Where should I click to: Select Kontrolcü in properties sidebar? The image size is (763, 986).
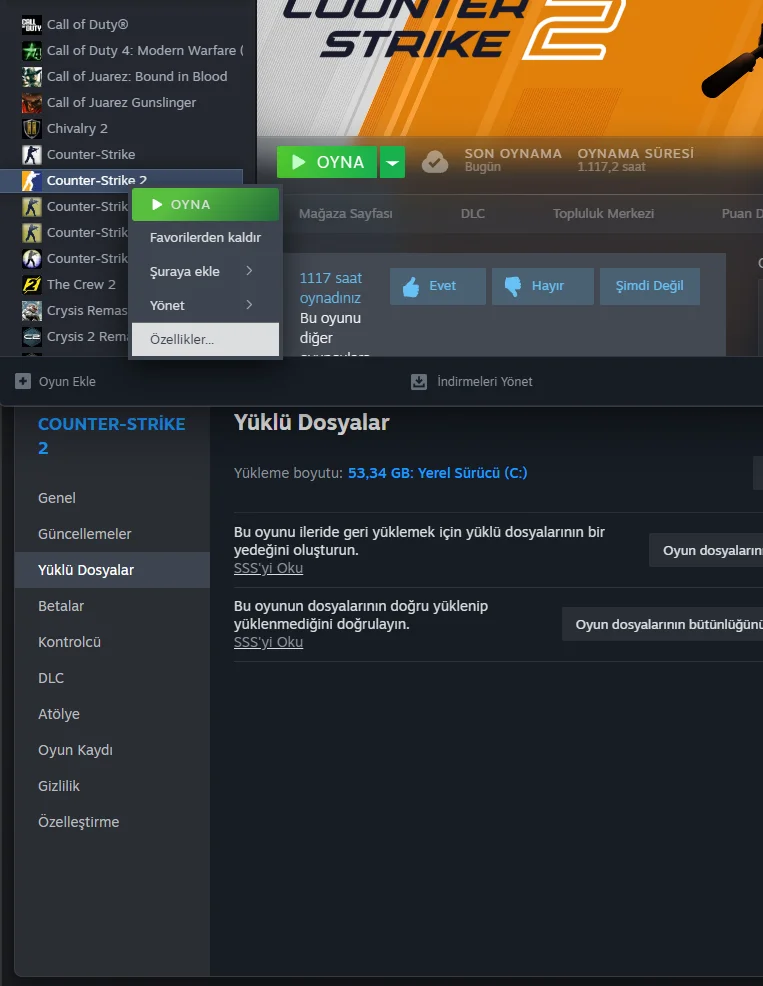point(112,642)
